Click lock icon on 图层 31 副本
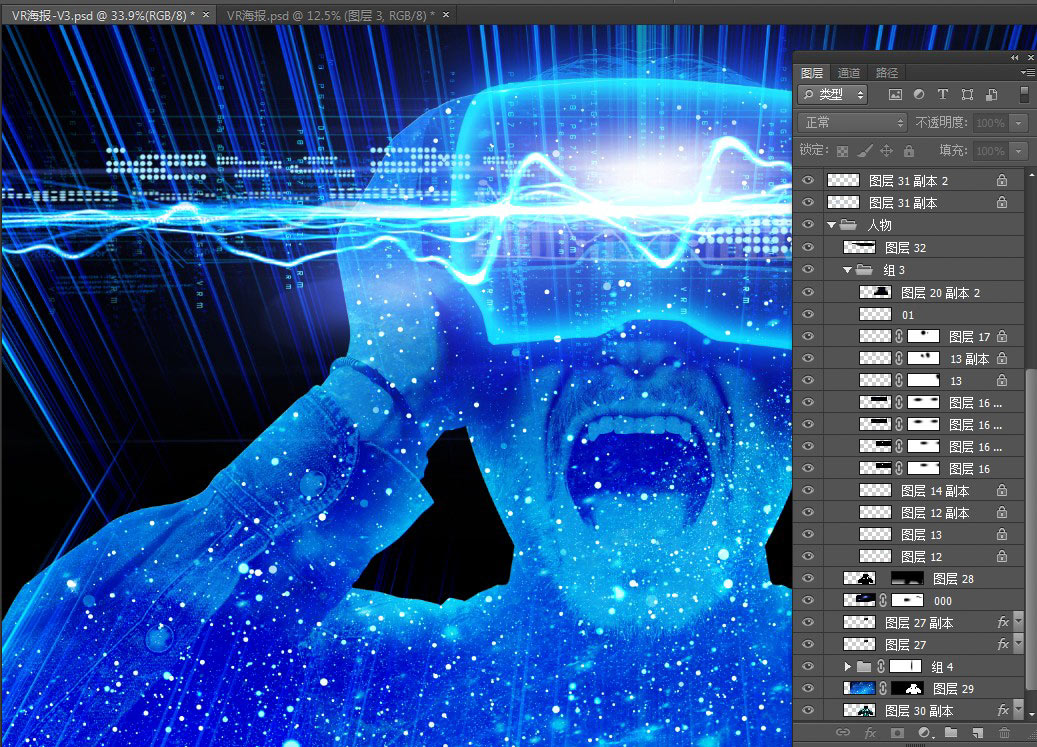Viewport: 1037px width, 747px height. click(x=1002, y=202)
